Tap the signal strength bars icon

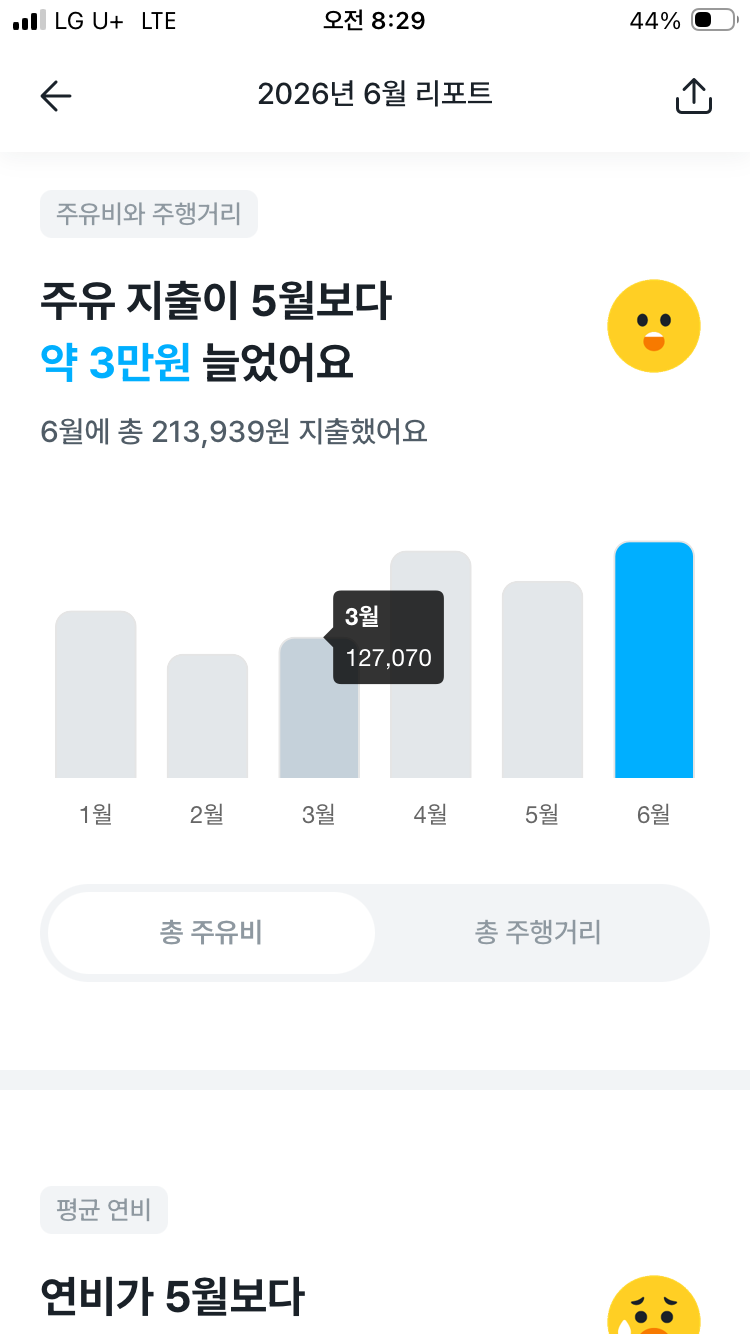tap(29, 21)
